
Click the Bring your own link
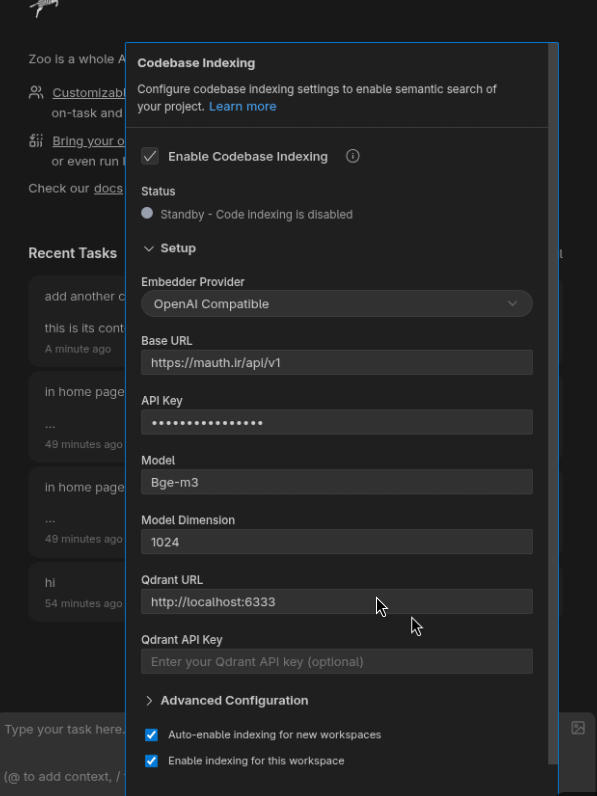tap(89, 141)
